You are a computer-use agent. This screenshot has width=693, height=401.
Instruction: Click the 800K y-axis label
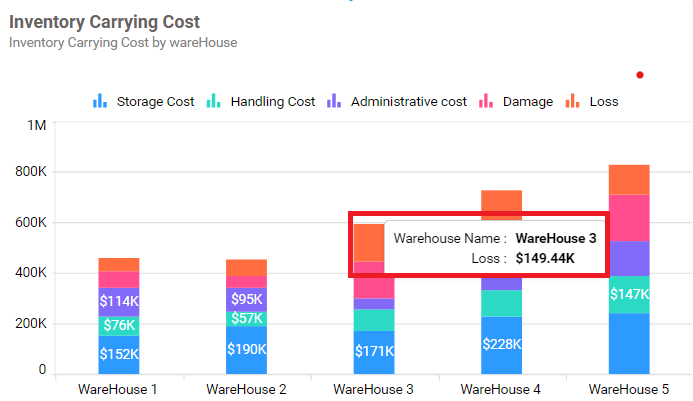30,171
